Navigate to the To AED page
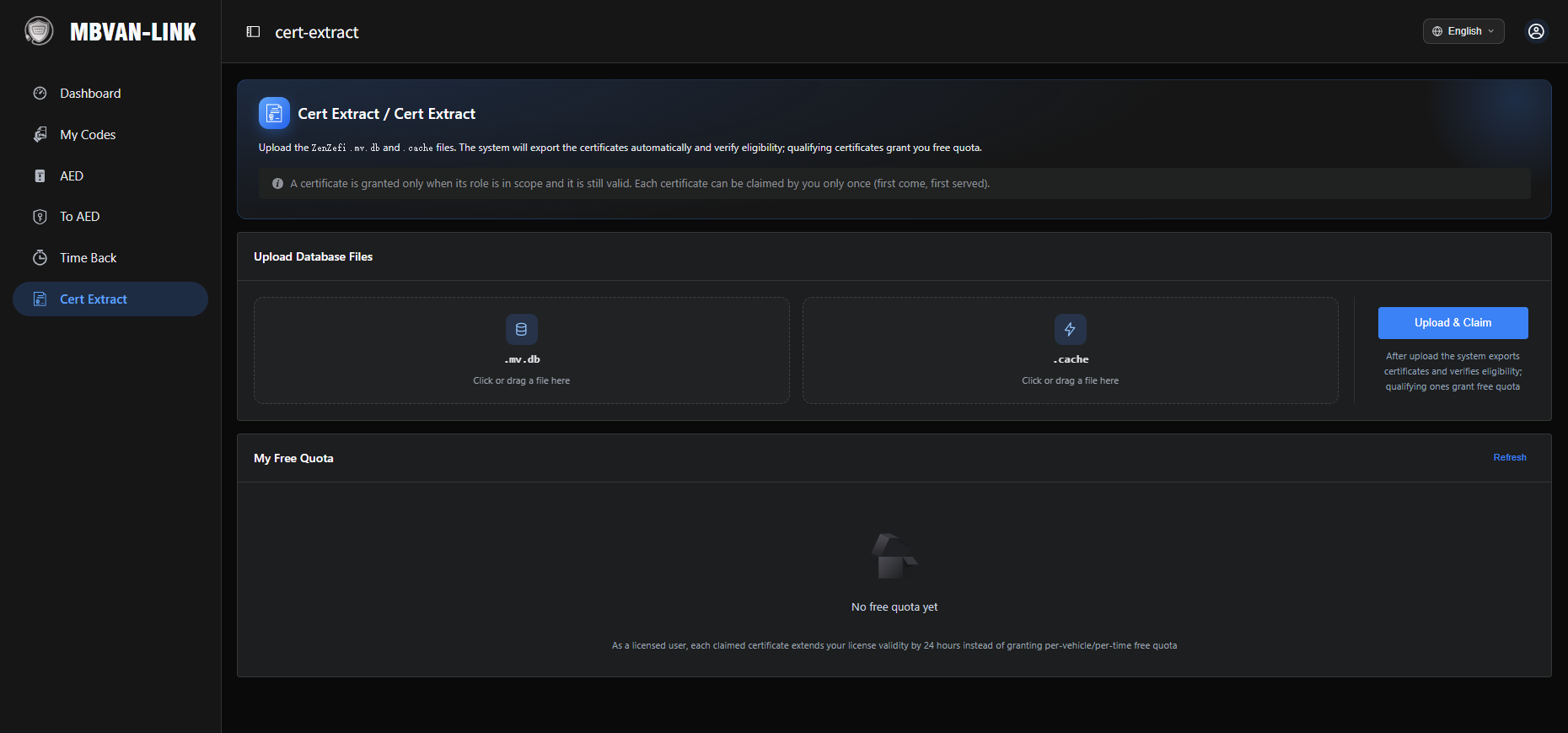This screenshot has height=733, width=1568. pyautogui.click(x=110, y=217)
